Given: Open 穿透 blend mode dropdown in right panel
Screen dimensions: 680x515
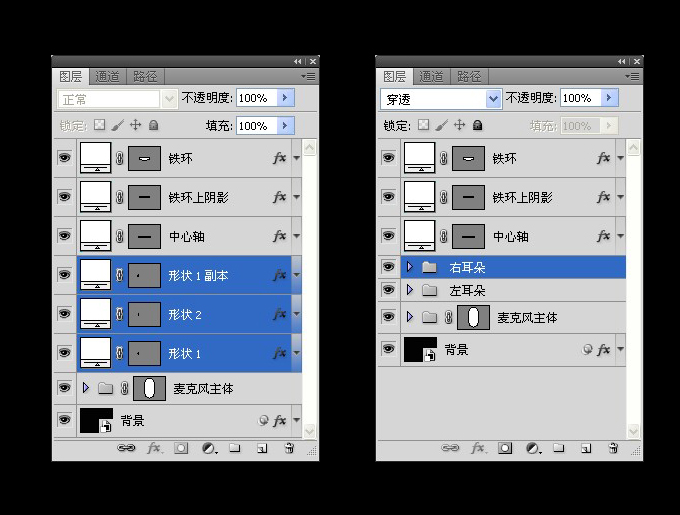Looking at the screenshot, I should [493, 99].
